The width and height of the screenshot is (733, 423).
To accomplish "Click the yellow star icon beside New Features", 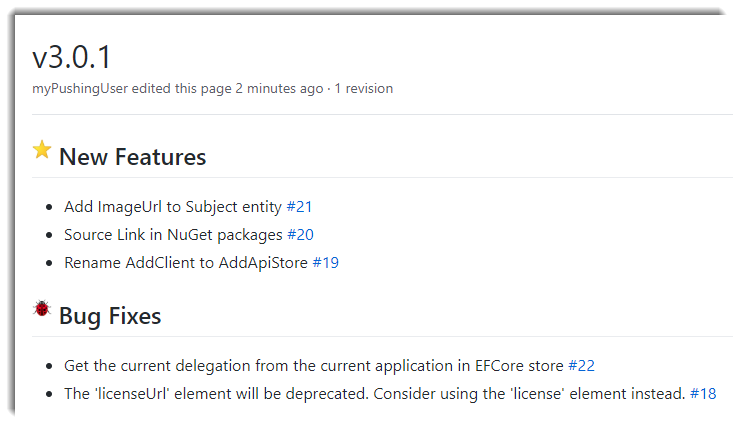I will 42,150.
